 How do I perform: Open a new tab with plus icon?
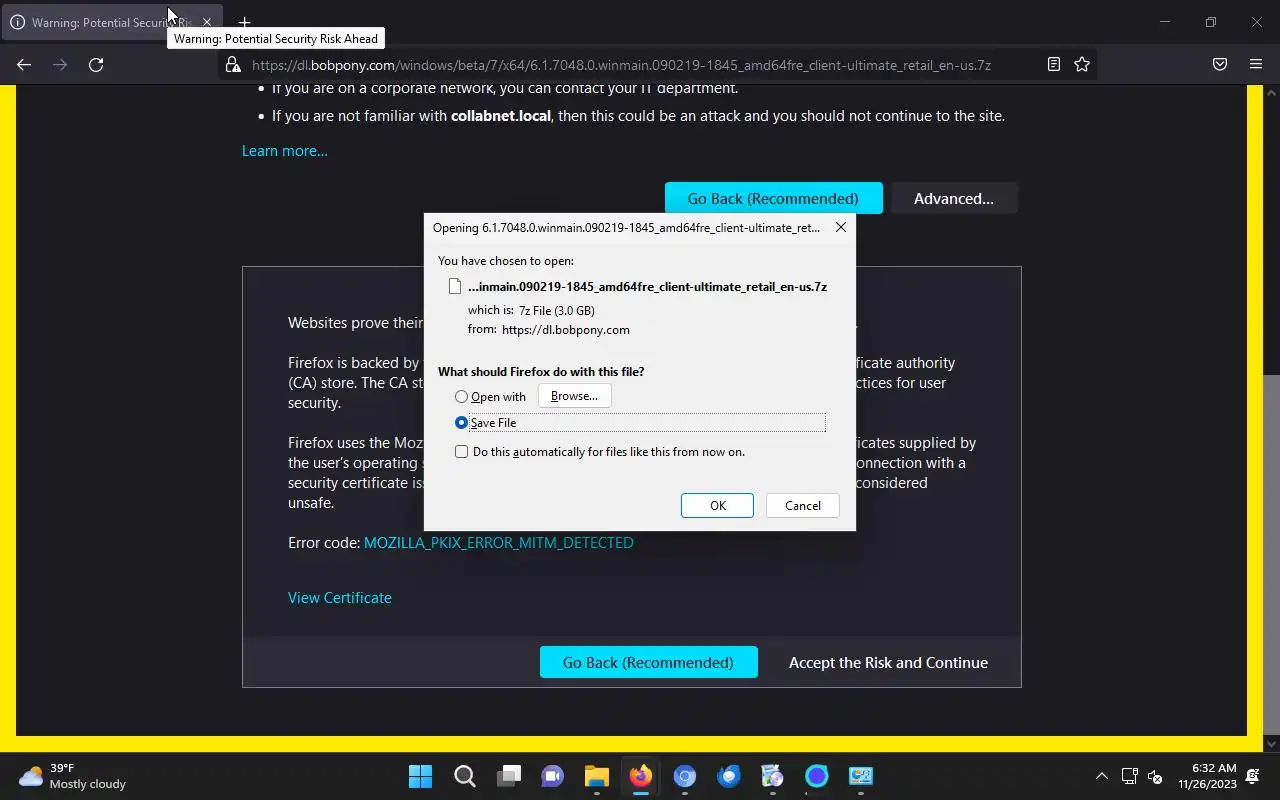244,22
